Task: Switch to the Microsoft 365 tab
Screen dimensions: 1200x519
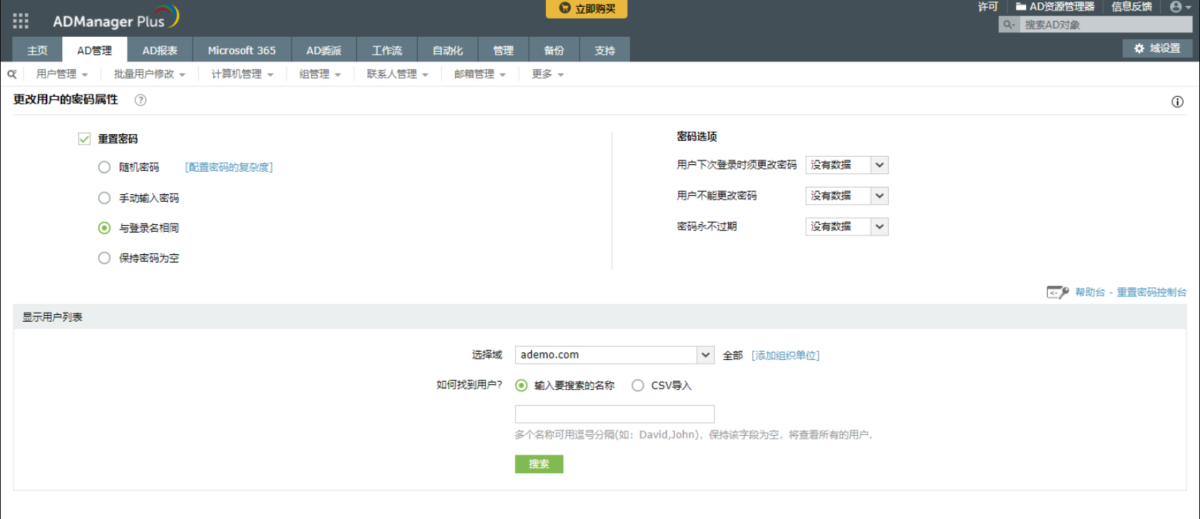Action: tap(242, 50)
